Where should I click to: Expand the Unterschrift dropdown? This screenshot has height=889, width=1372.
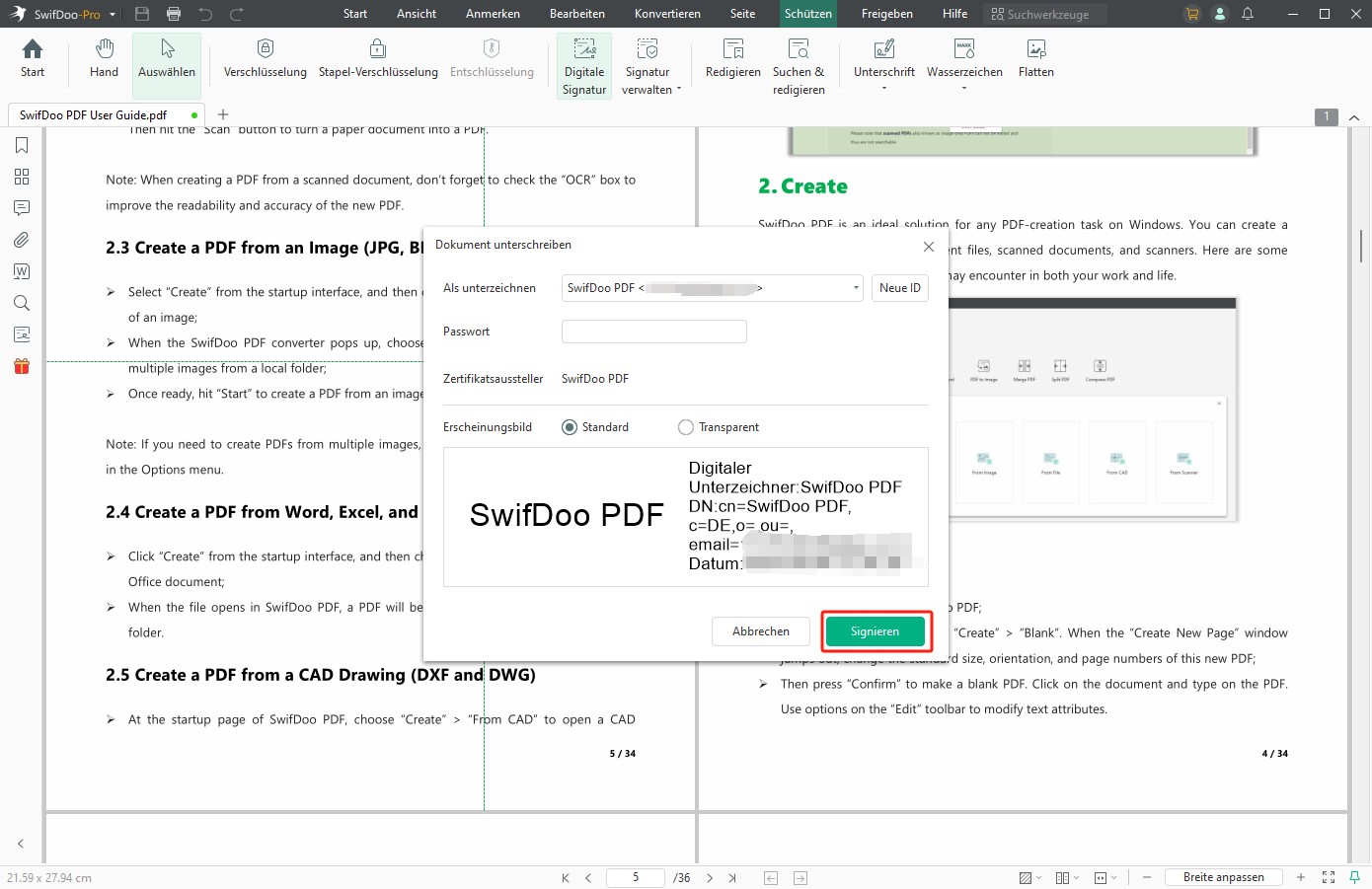point(884,89)
